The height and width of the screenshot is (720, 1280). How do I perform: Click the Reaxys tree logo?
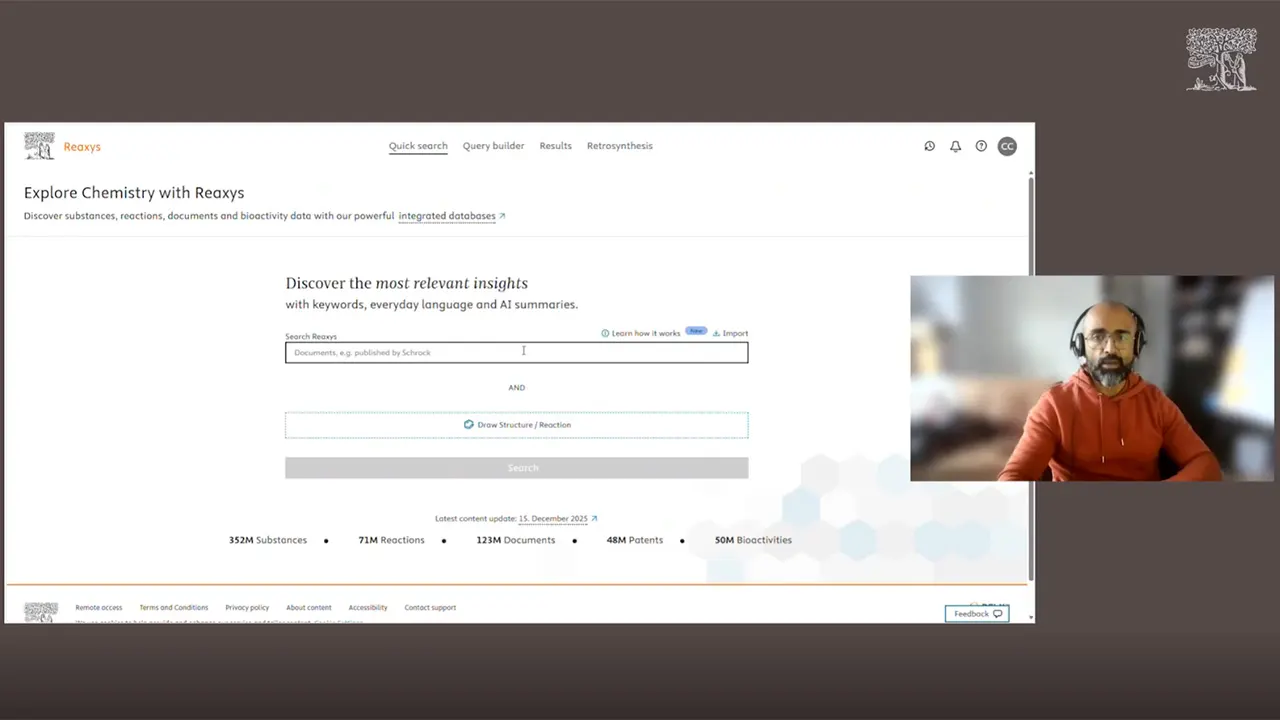click(39, 145)
